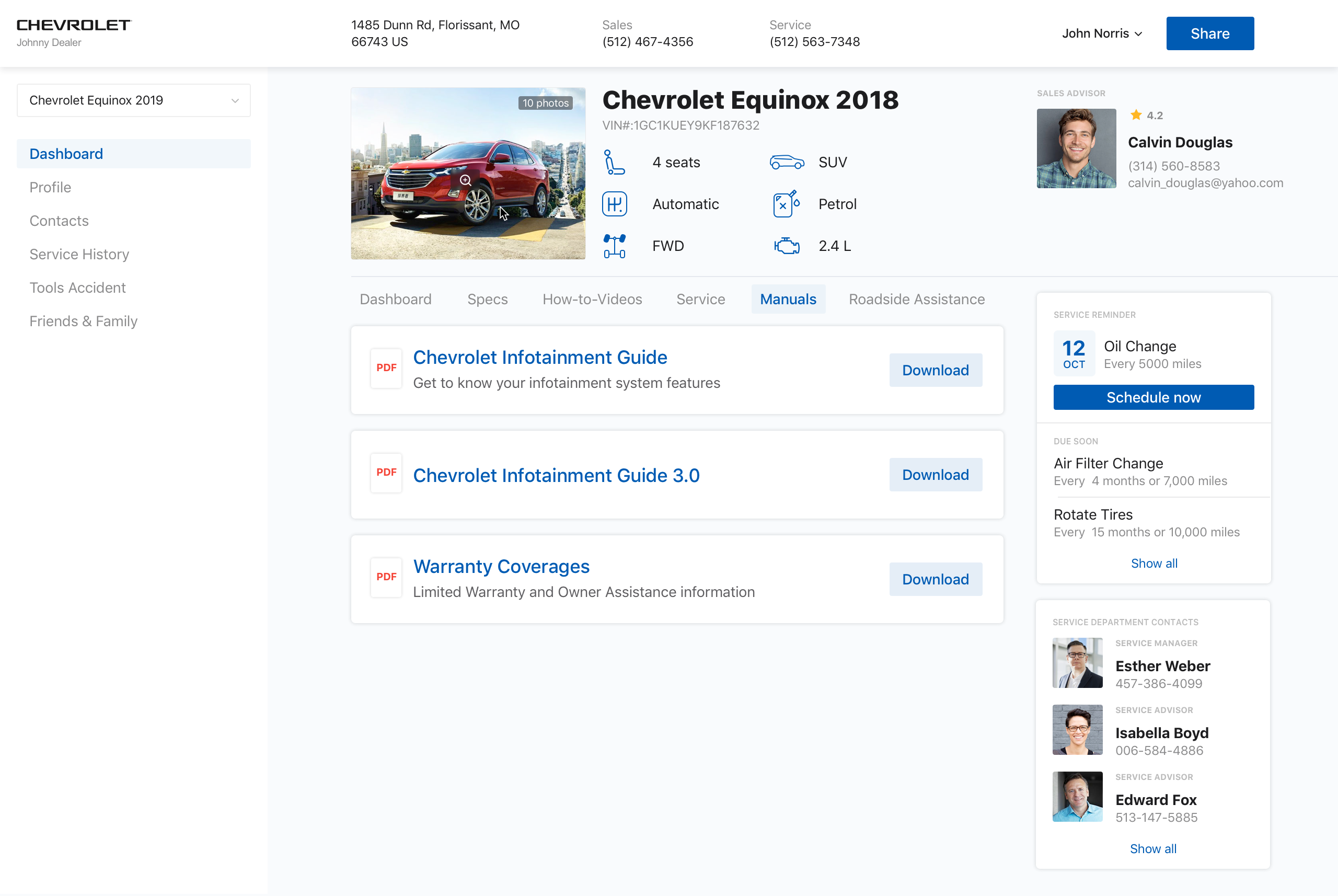
Task: Click the VIN#:1GC1KUEY9KF187632 text
Action: [680, 125]
